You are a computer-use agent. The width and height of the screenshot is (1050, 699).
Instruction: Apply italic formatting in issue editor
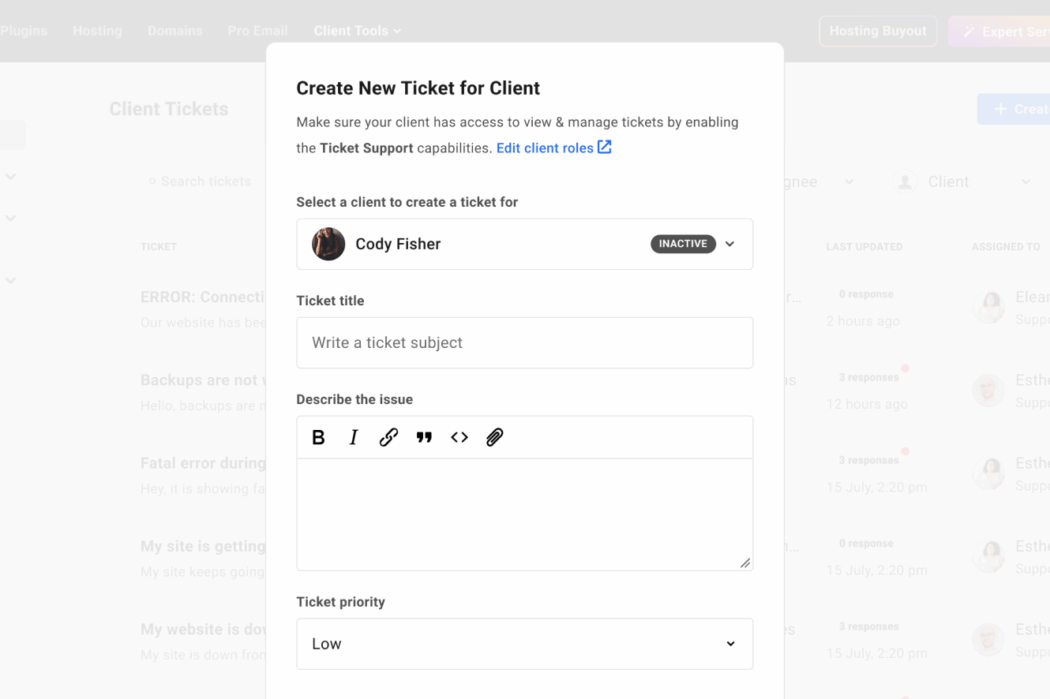click(353, 437)
